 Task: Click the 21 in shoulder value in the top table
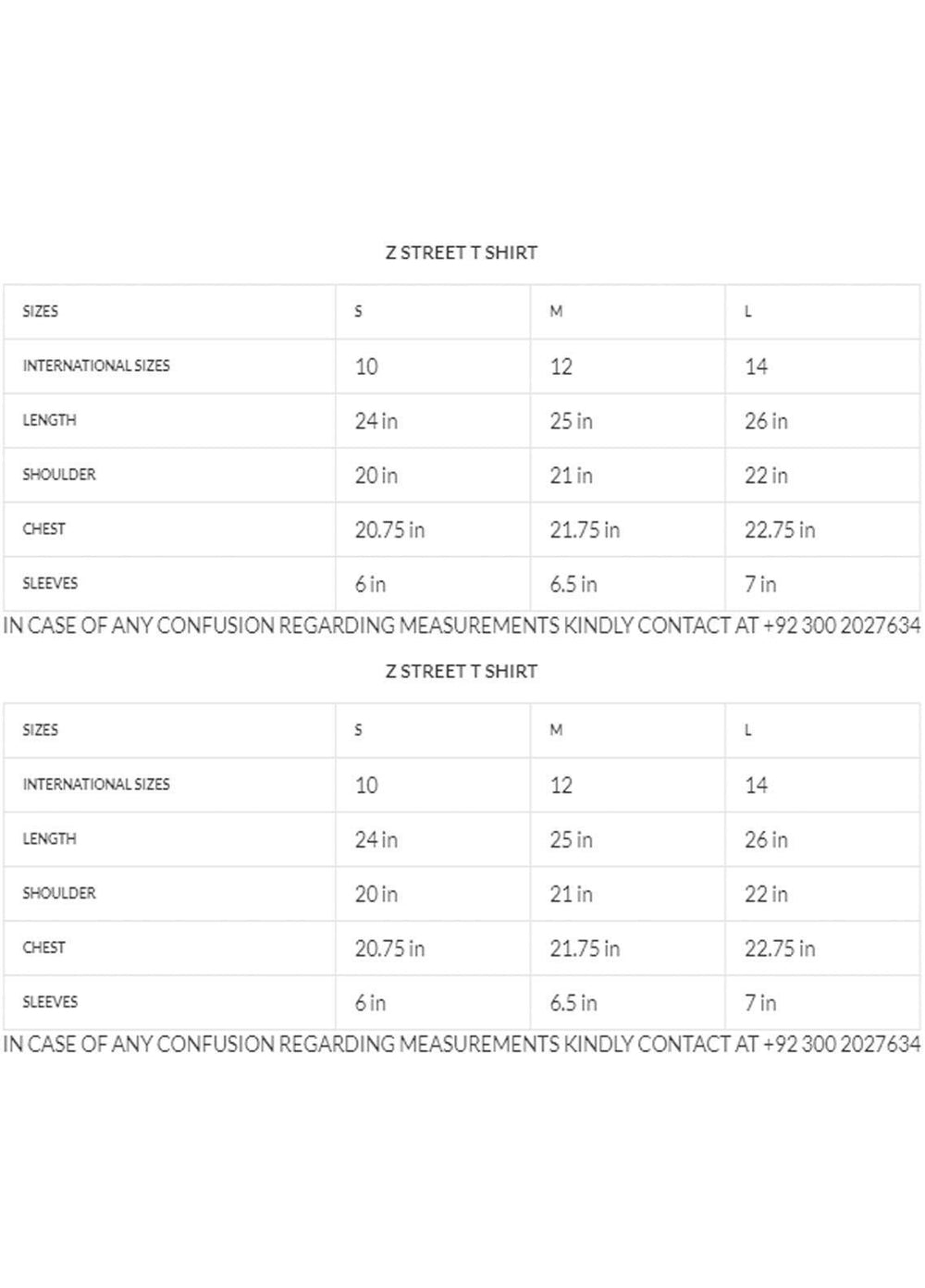point(571,476)
